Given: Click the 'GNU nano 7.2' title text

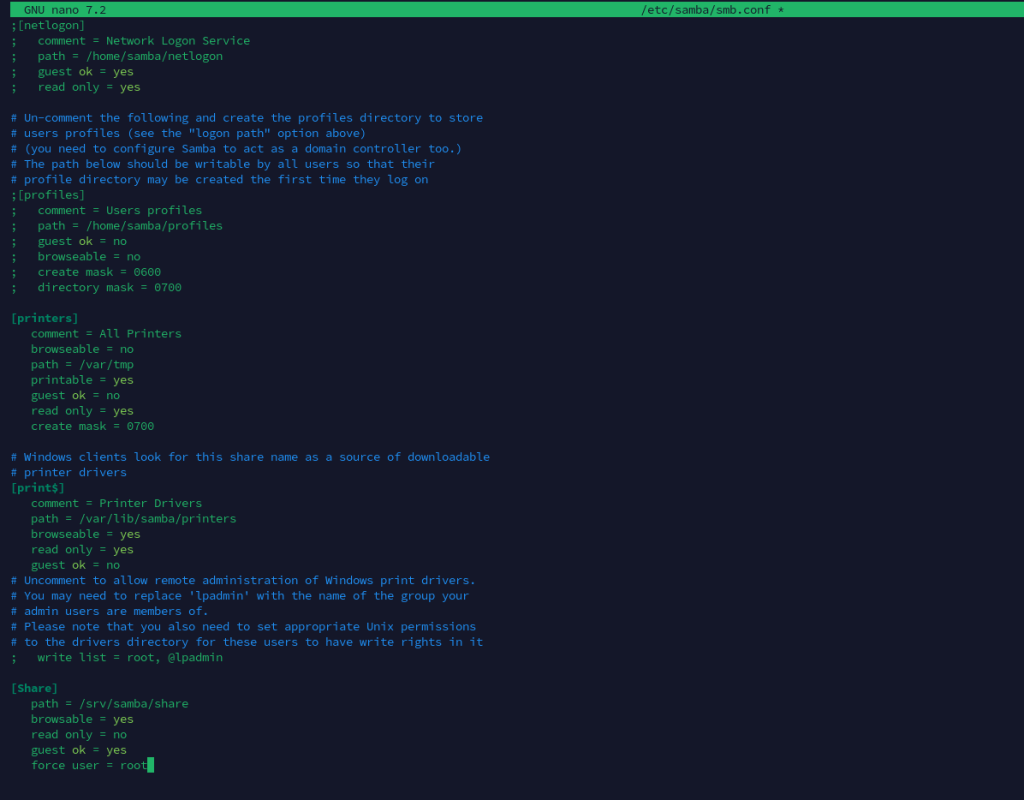Looking at the screenshot, I should click(65, 9).
